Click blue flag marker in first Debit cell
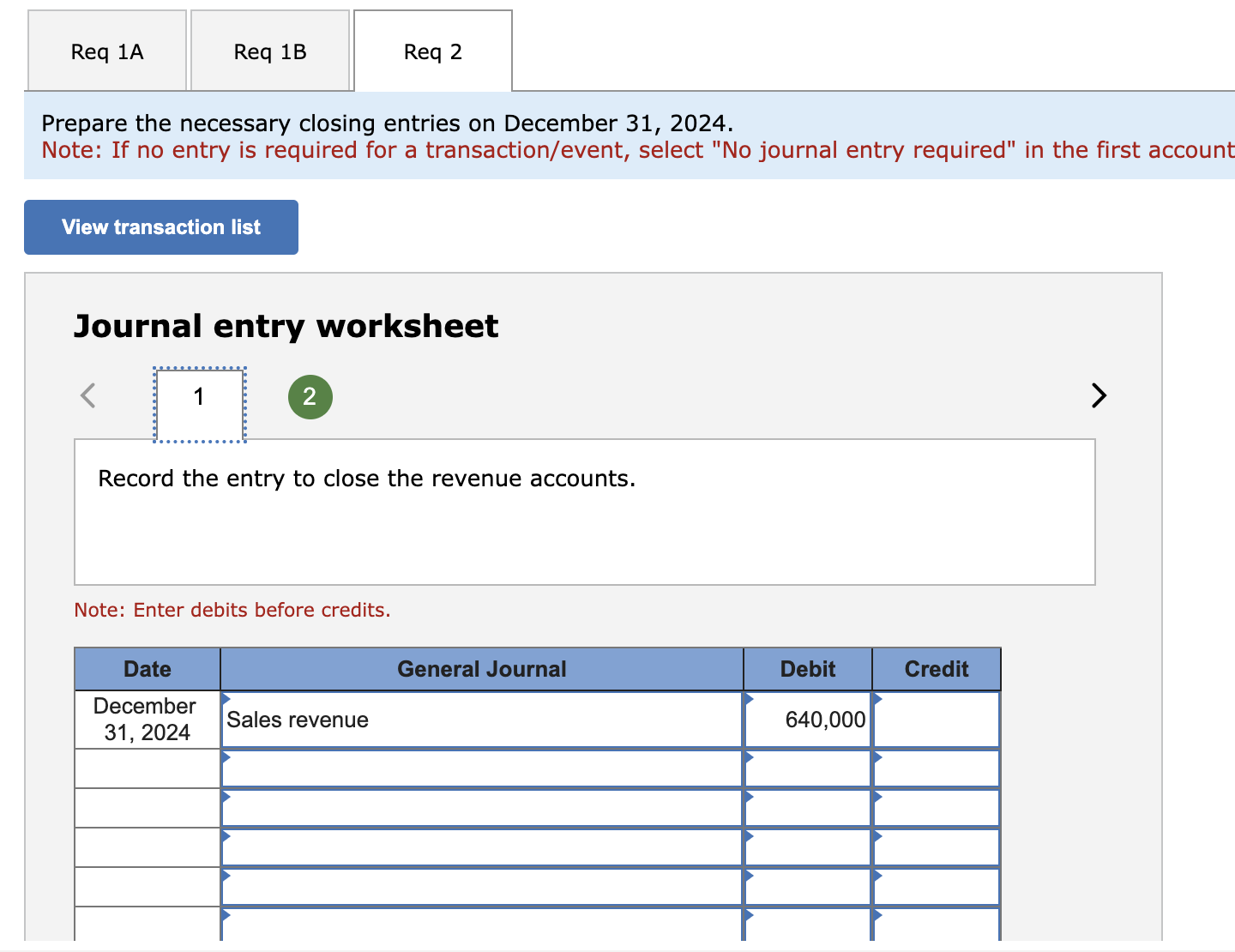This screenshot has width=1235, height=952. coord(748,698)
